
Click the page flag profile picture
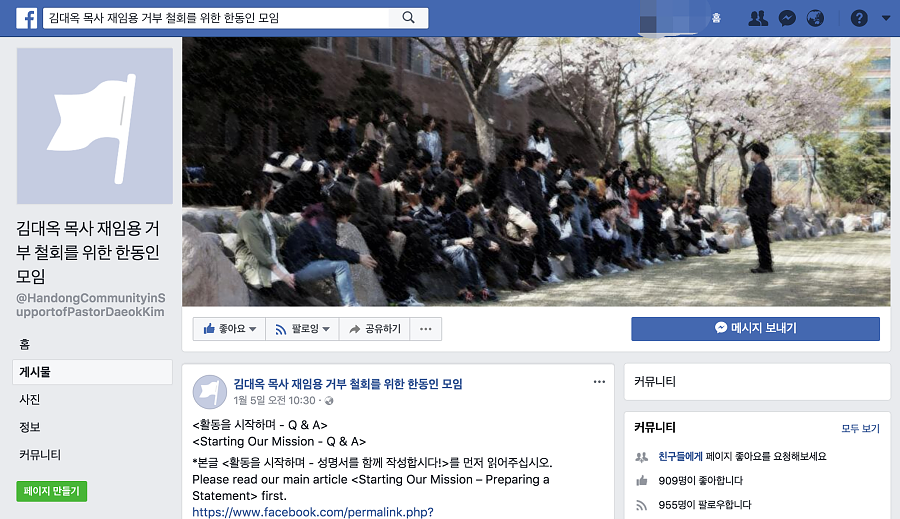(95, 126)
